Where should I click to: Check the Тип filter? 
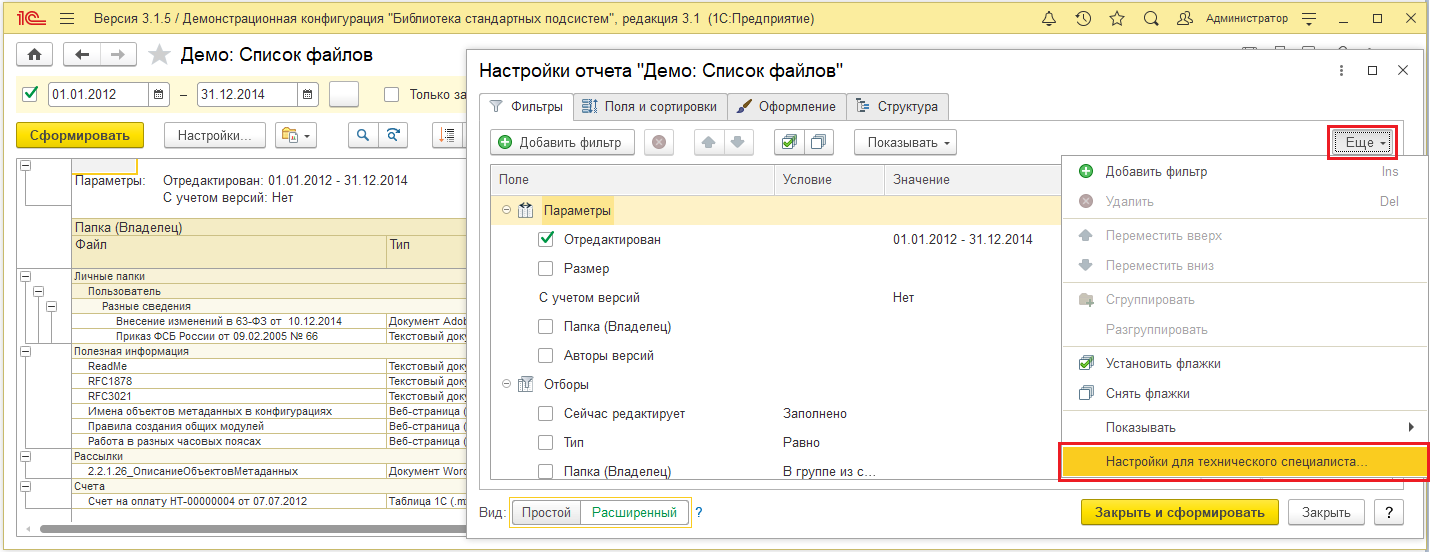click(x=546, y=442)
